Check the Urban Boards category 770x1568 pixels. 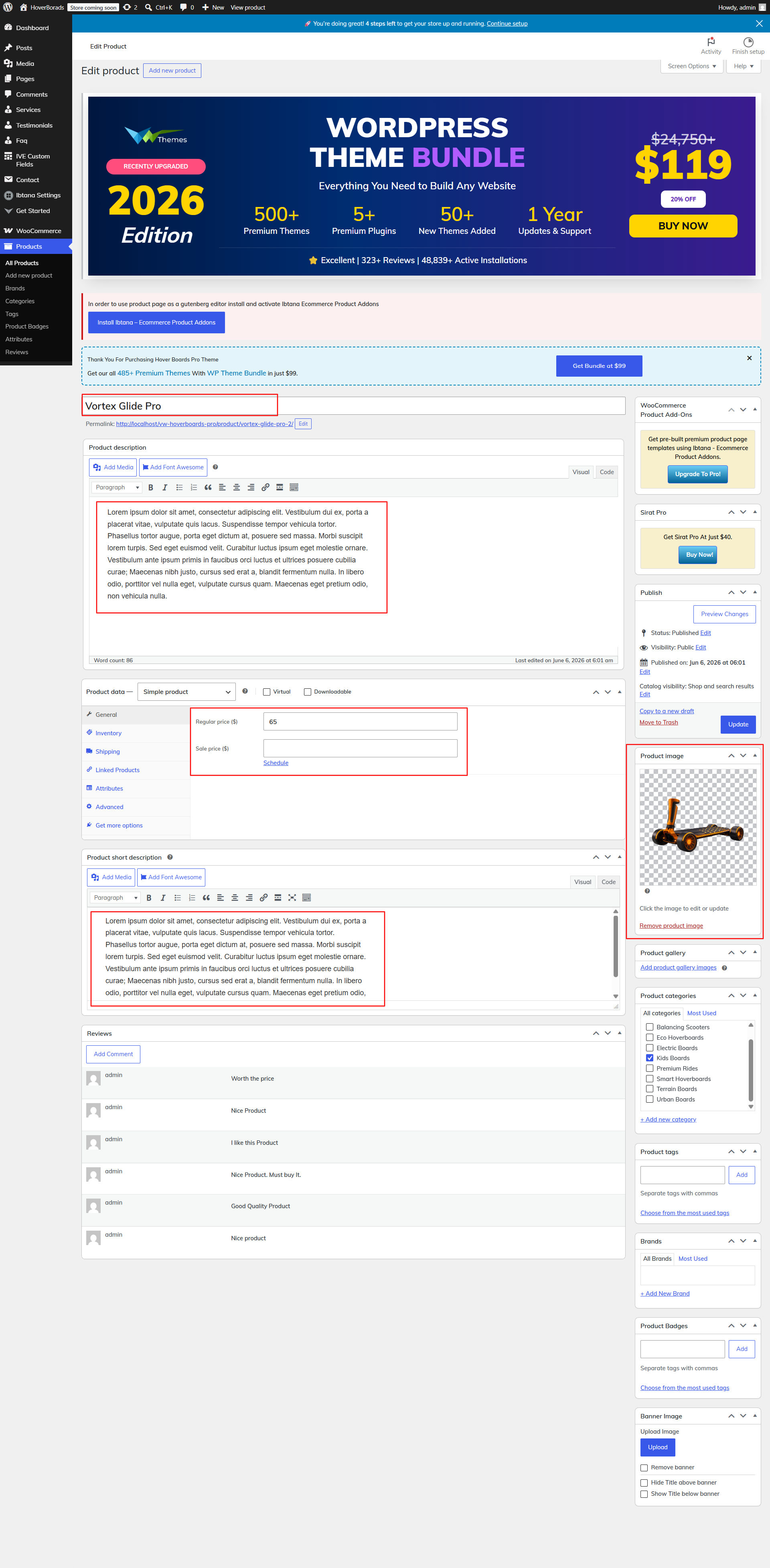(x=649, y=1099)
